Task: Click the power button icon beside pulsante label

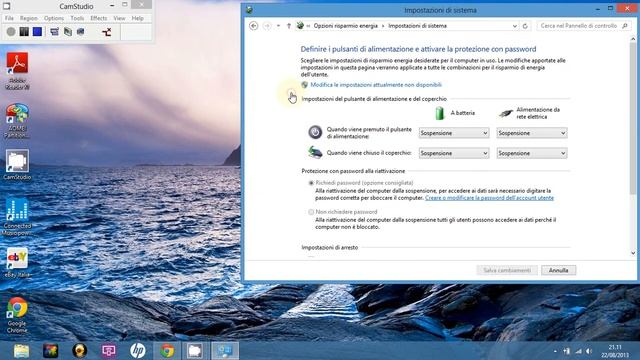Action: tap(315, 132)
